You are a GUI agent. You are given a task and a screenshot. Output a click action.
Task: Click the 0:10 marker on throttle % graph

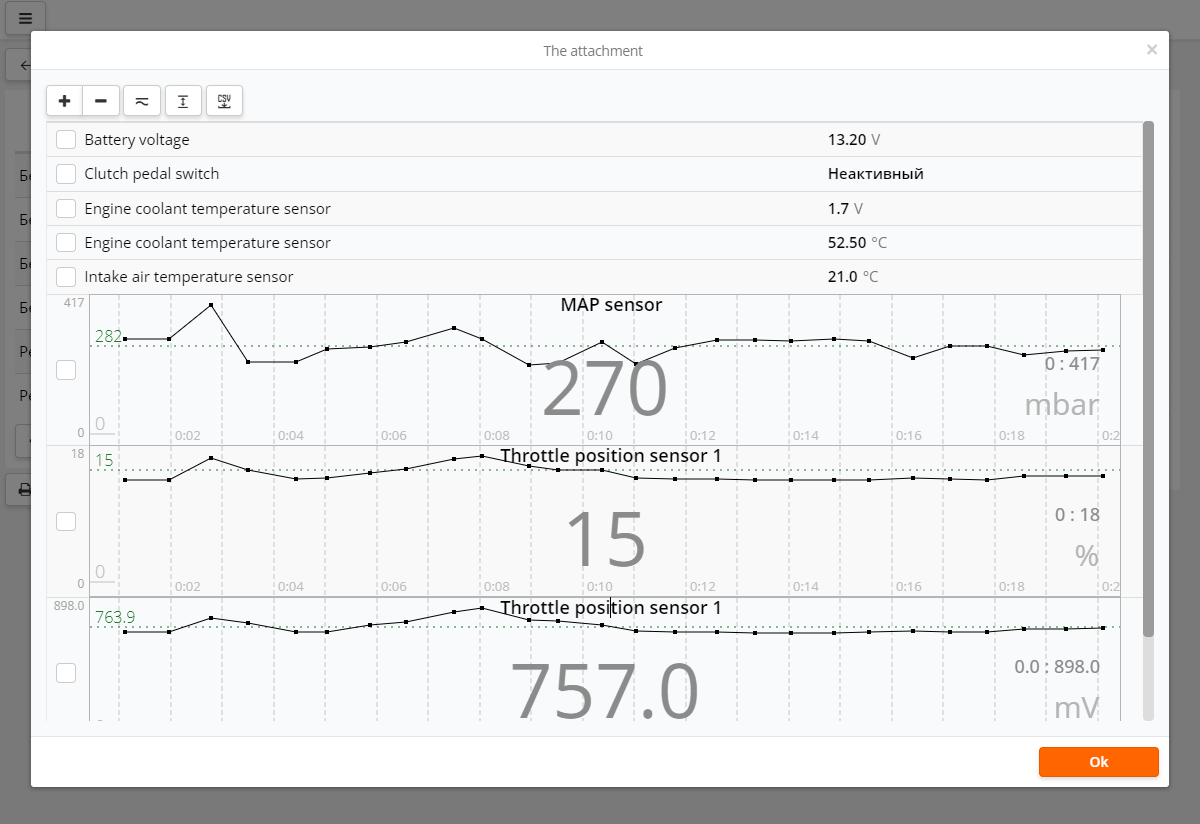(x=599, y=586)
